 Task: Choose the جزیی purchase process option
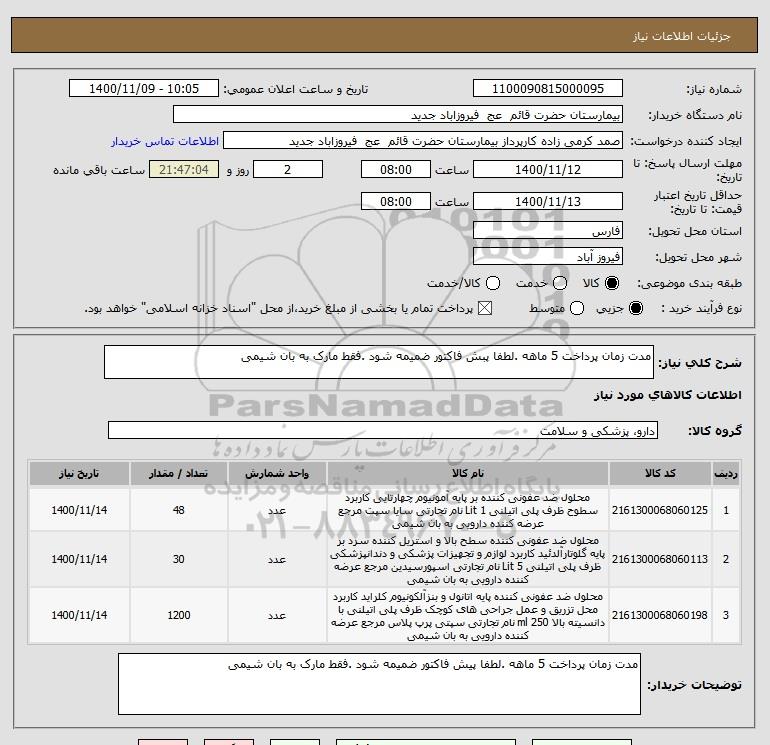[635, 308]
